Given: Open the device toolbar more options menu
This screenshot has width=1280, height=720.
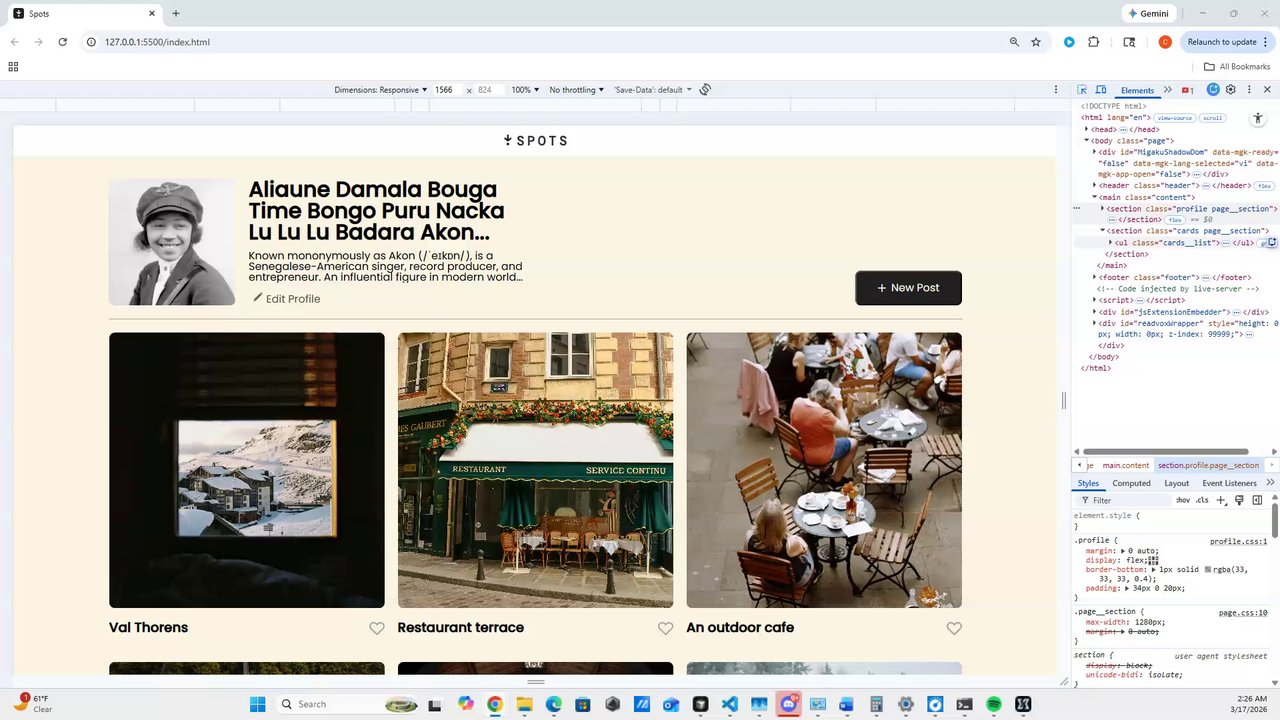Looking at the screenshot, I should (1056, 90).
